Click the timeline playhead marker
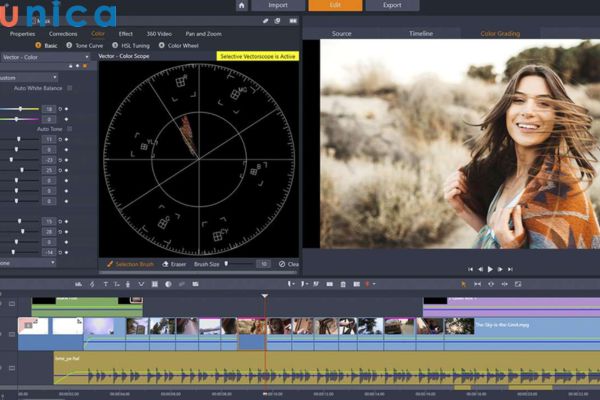This screenshot has height=400, width=600. pos(265,296)
